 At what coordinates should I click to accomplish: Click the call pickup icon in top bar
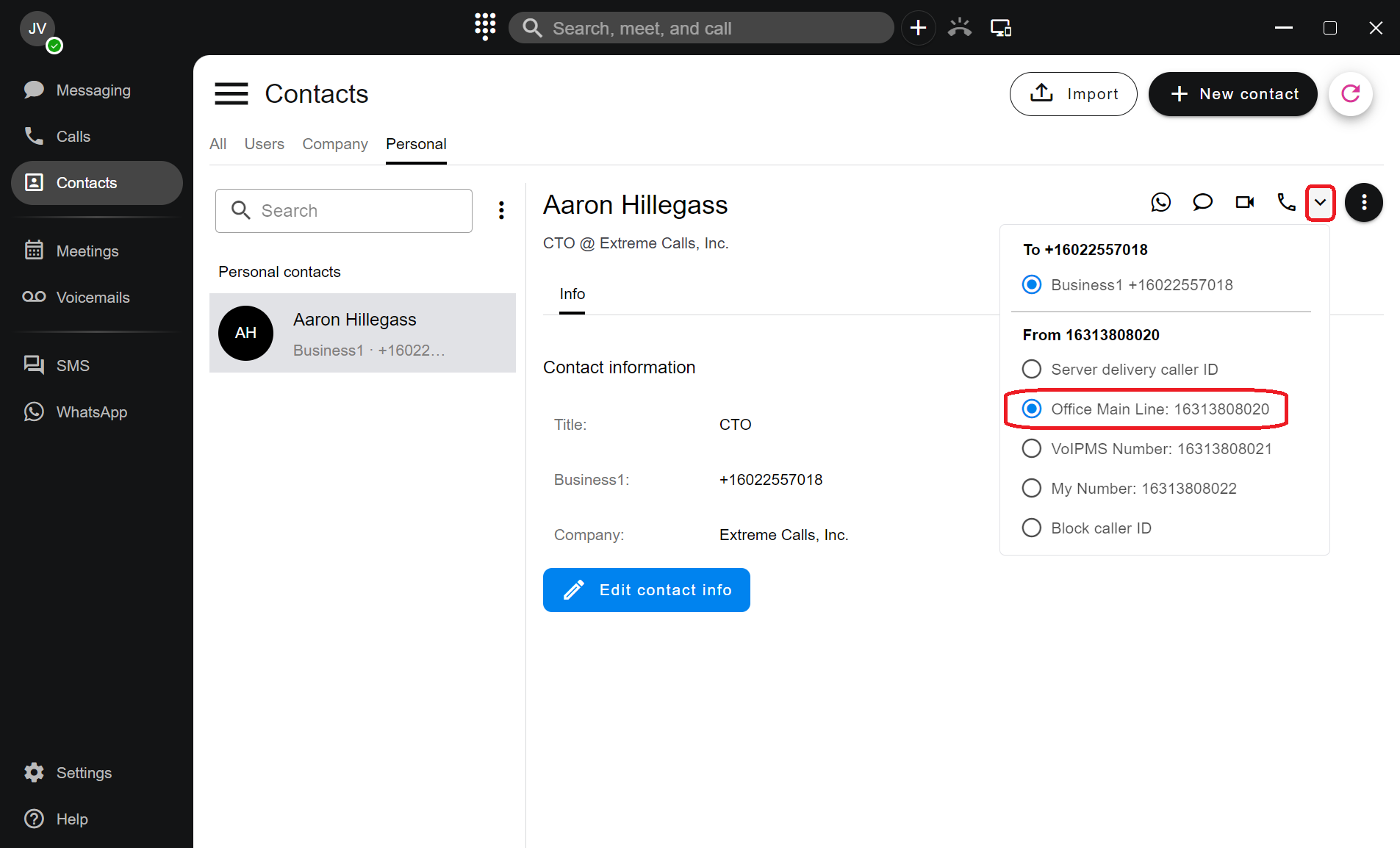click(959, 28)
